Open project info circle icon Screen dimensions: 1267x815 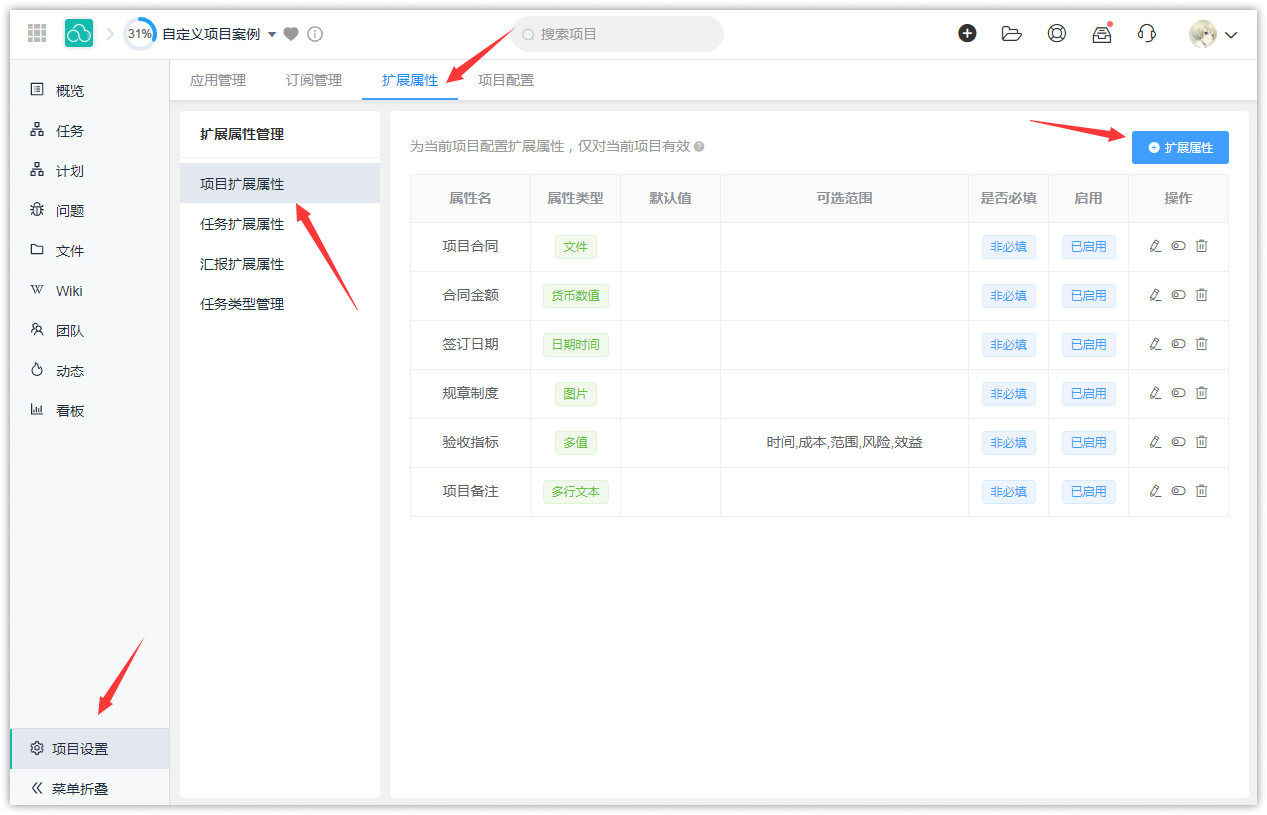315,34
